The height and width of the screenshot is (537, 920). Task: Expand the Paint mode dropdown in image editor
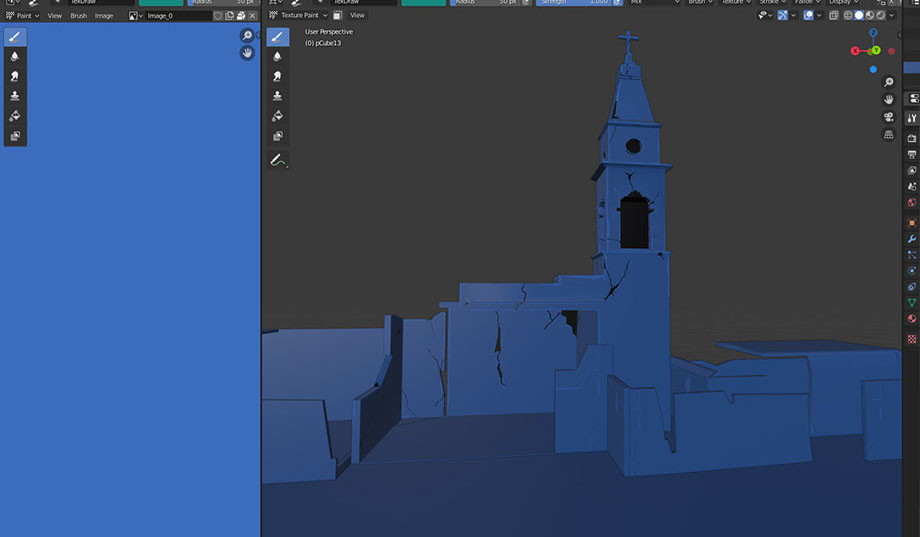(22, 16)
